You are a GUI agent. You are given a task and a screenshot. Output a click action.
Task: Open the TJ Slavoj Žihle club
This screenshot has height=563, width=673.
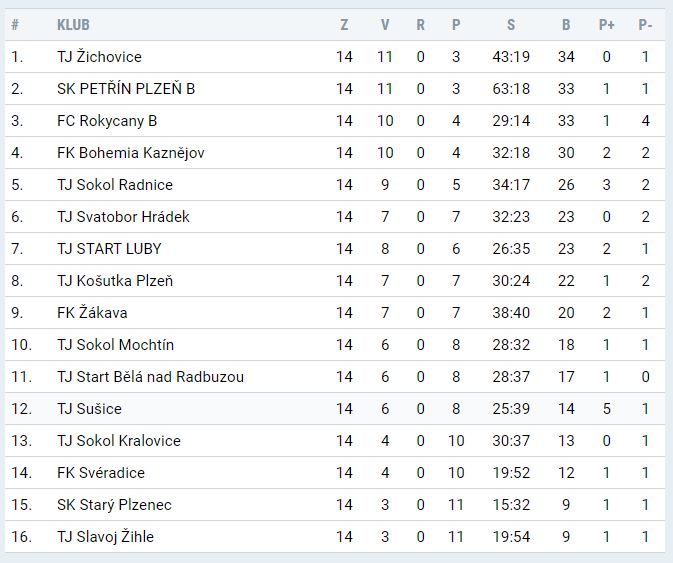click(x=105, y=537)
